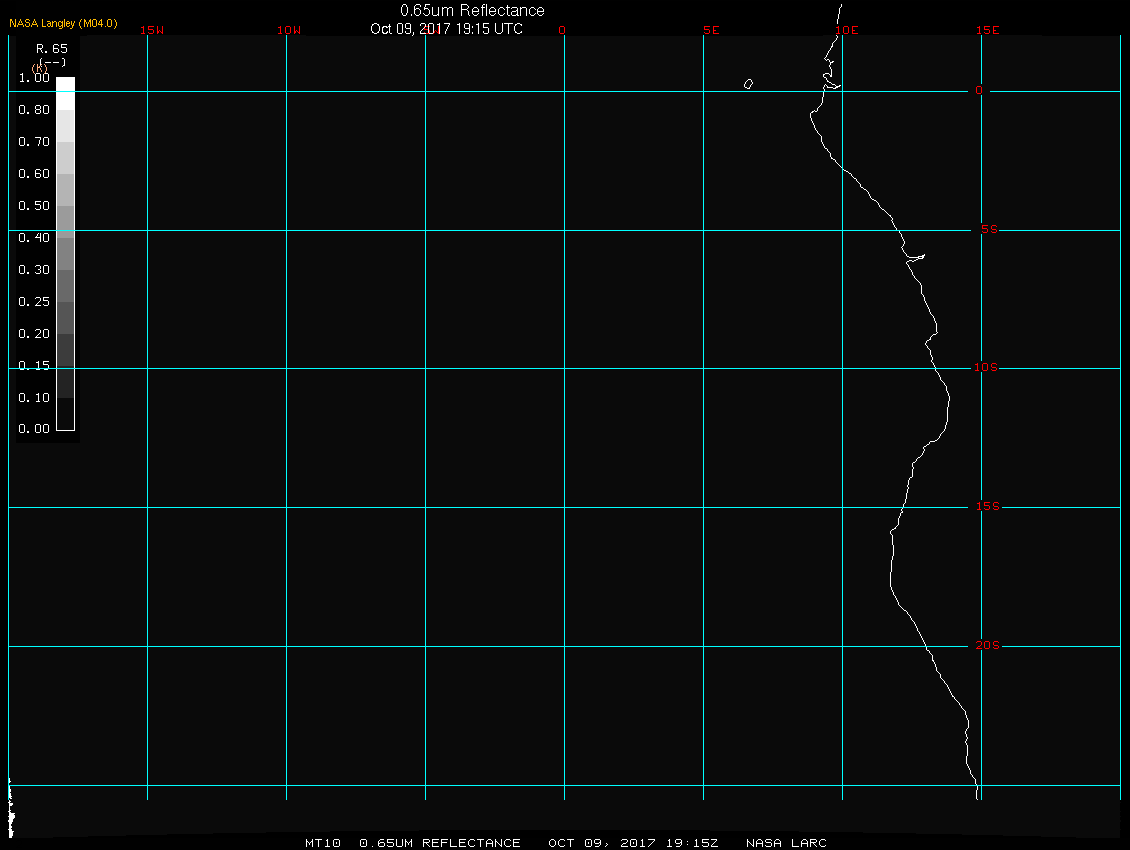The image size is (1130, 850).
Task: Click the MT10 0.65UM REFLECTANCE footer text
Action: click(413, 843)
